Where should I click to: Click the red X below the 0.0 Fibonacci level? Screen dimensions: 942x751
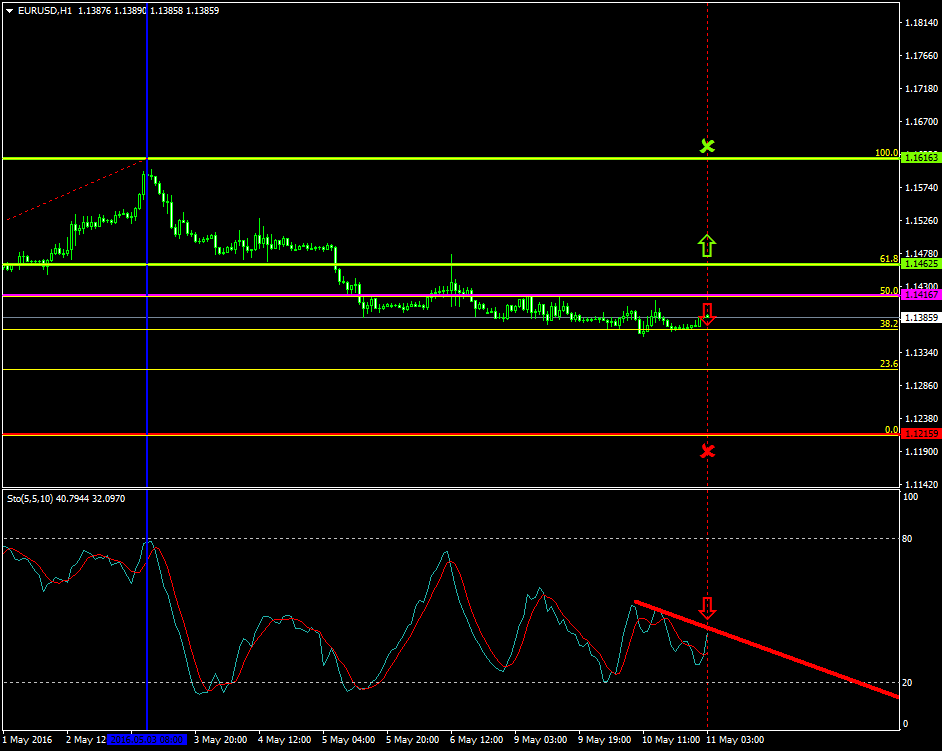[x=708, y=450]
